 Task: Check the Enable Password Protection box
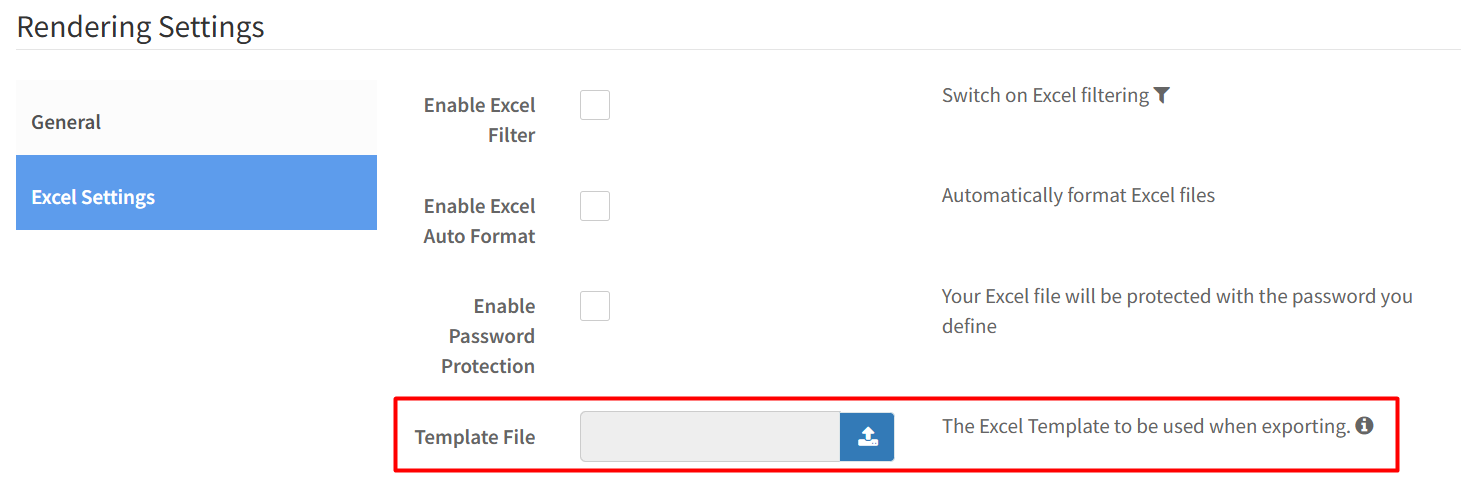point(595,306)
